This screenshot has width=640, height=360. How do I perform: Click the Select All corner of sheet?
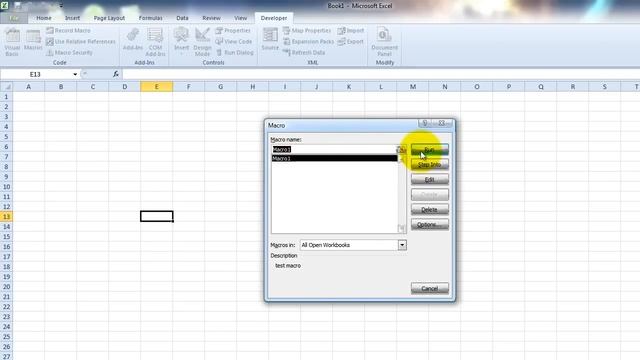6,87
